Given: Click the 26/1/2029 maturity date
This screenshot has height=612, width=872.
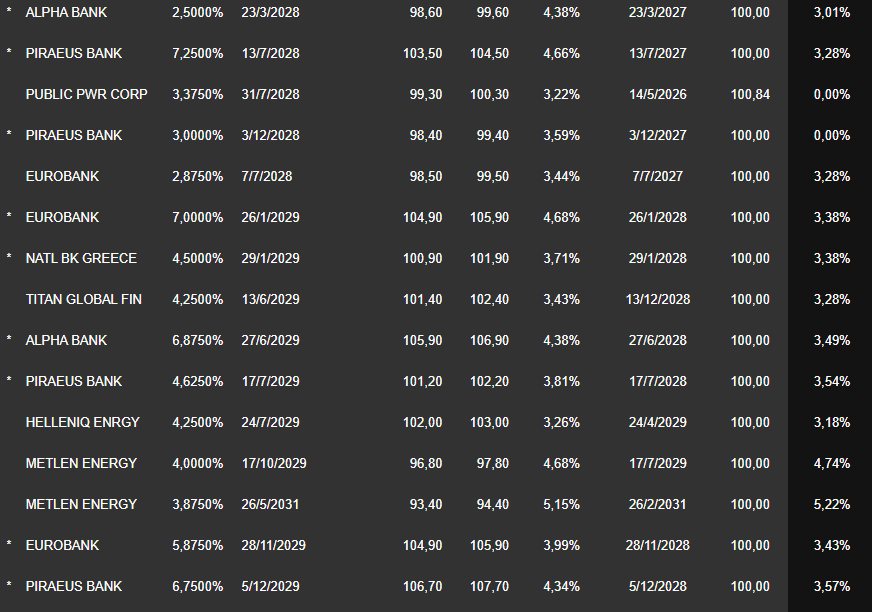Looking at the screenshot, I should (270, 218).
